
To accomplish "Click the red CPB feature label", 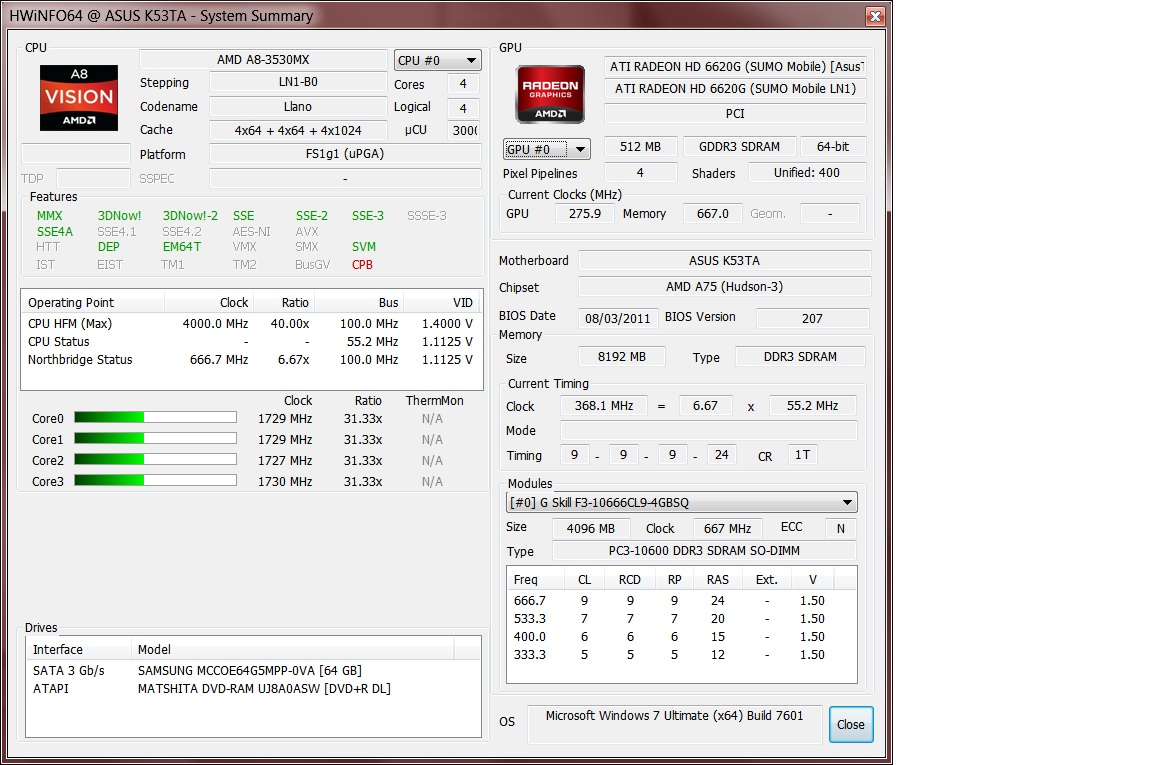I will click(x=362, y=265).
